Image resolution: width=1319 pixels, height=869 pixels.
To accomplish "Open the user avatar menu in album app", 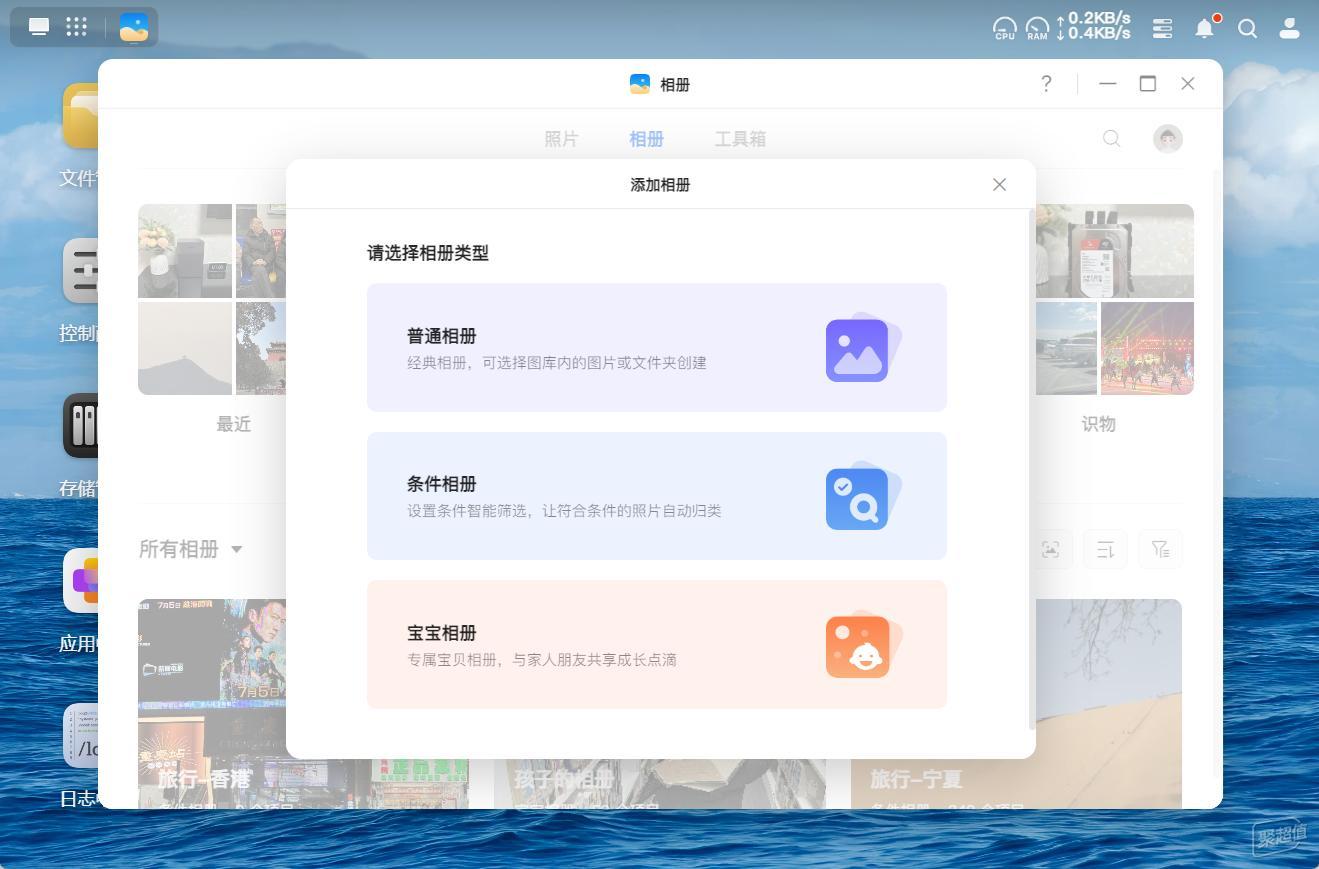I will click(x=1167, y=138).
